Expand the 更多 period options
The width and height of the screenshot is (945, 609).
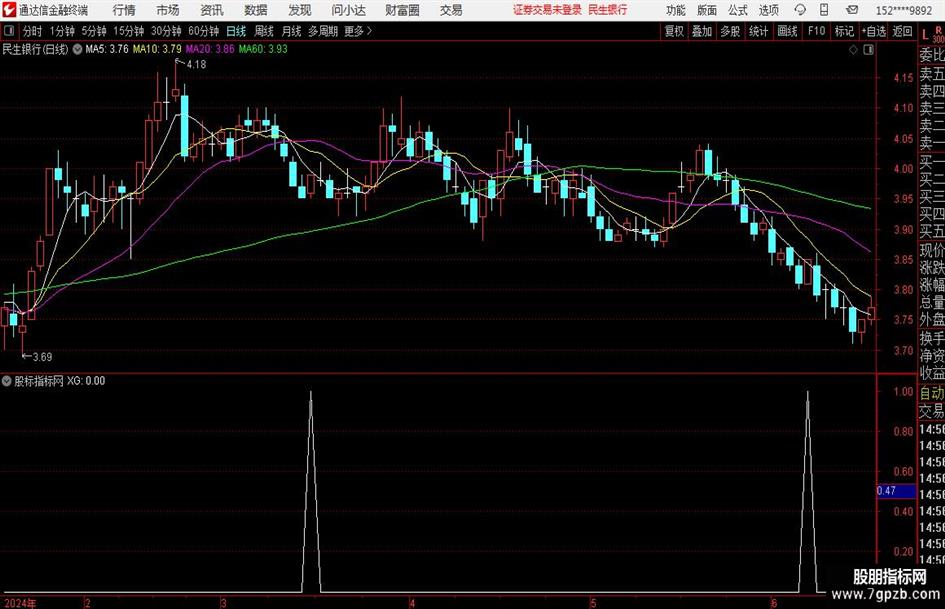[x=358, y=31]
